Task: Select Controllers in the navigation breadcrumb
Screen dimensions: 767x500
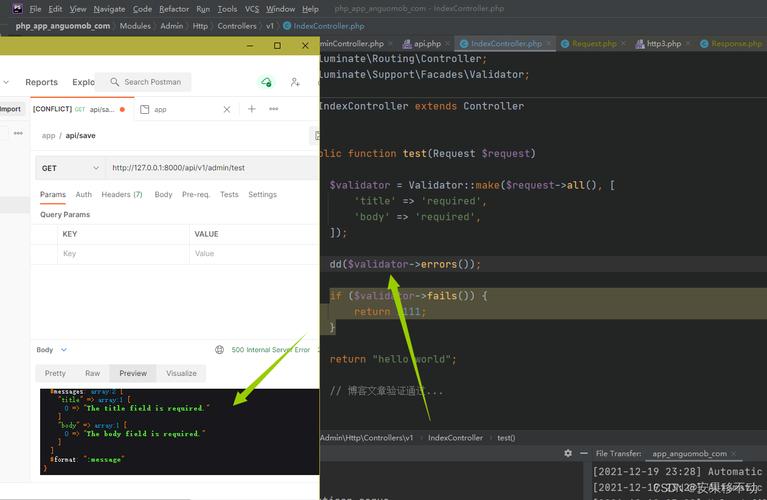Action: point(237,26)
